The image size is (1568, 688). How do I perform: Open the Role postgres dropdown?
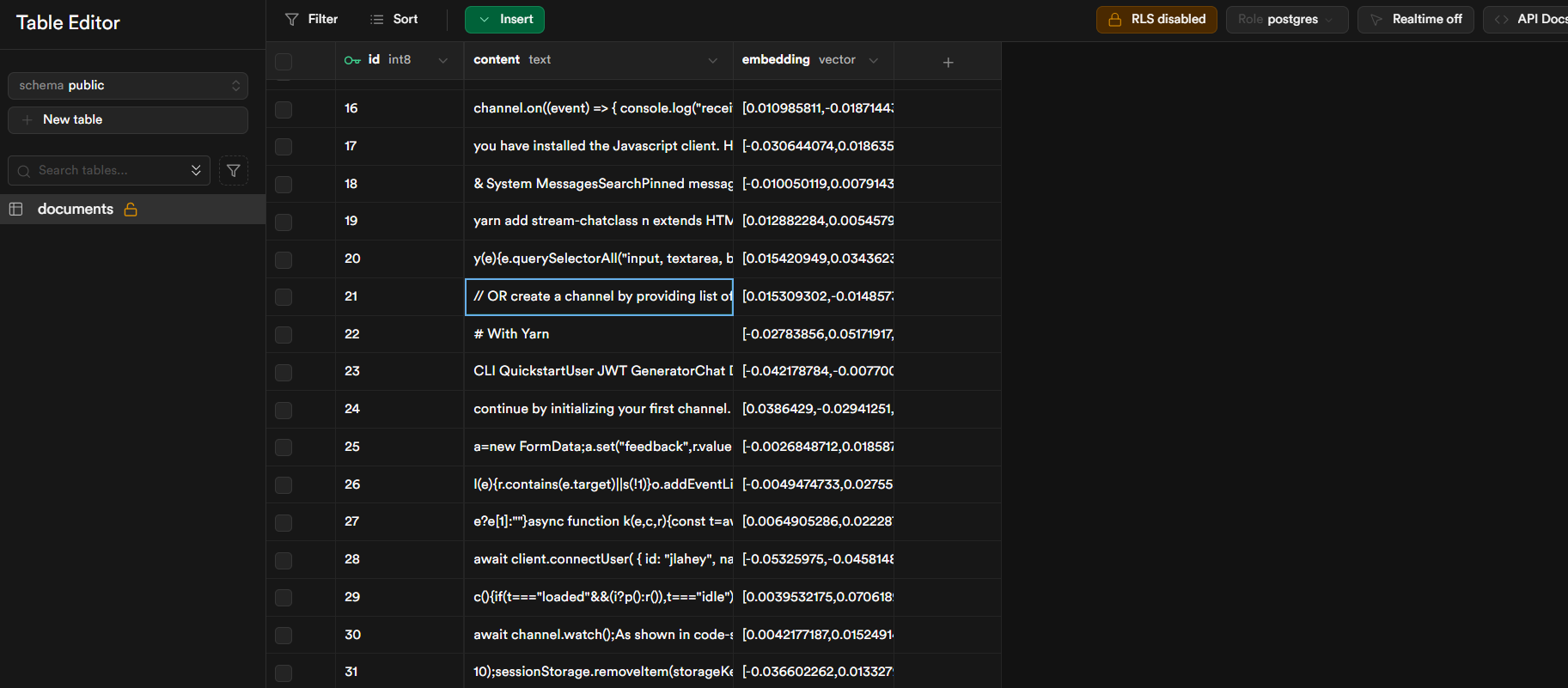point(1286,19)
